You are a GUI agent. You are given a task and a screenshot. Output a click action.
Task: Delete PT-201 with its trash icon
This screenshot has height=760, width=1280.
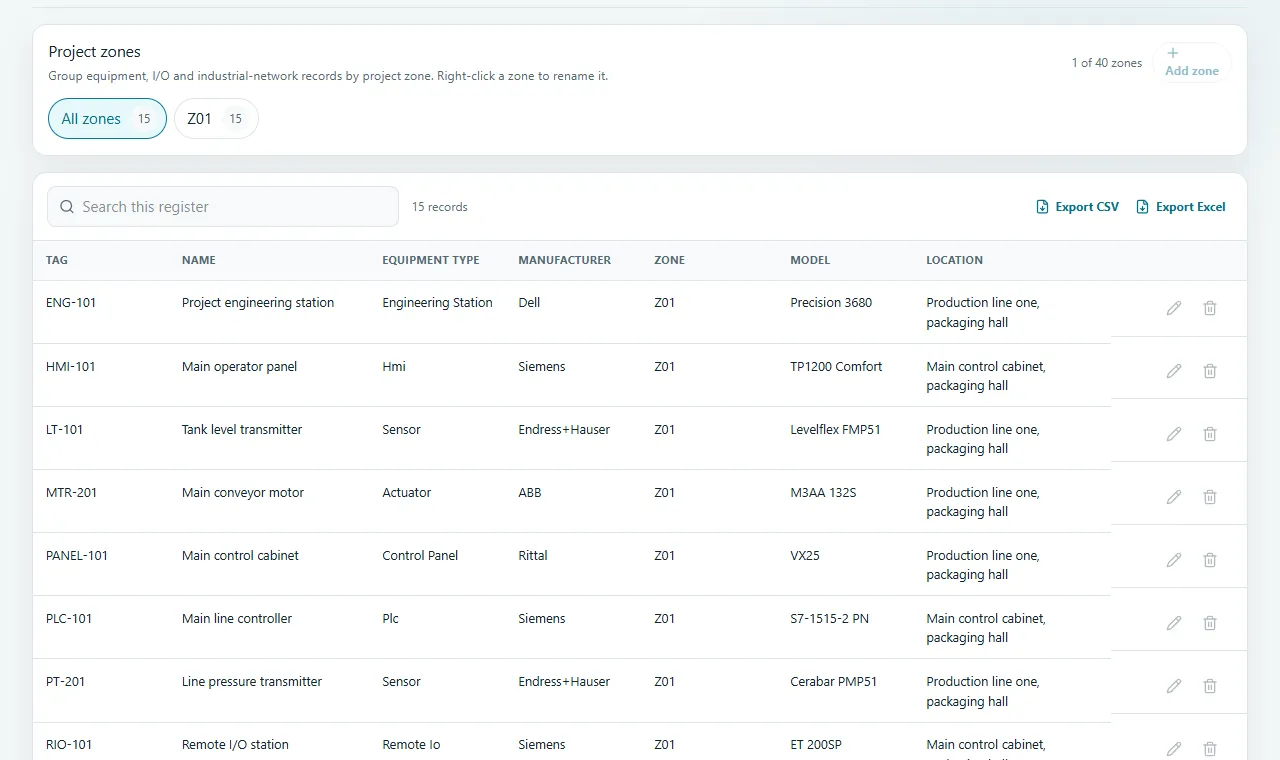[x=1210, y=686]
